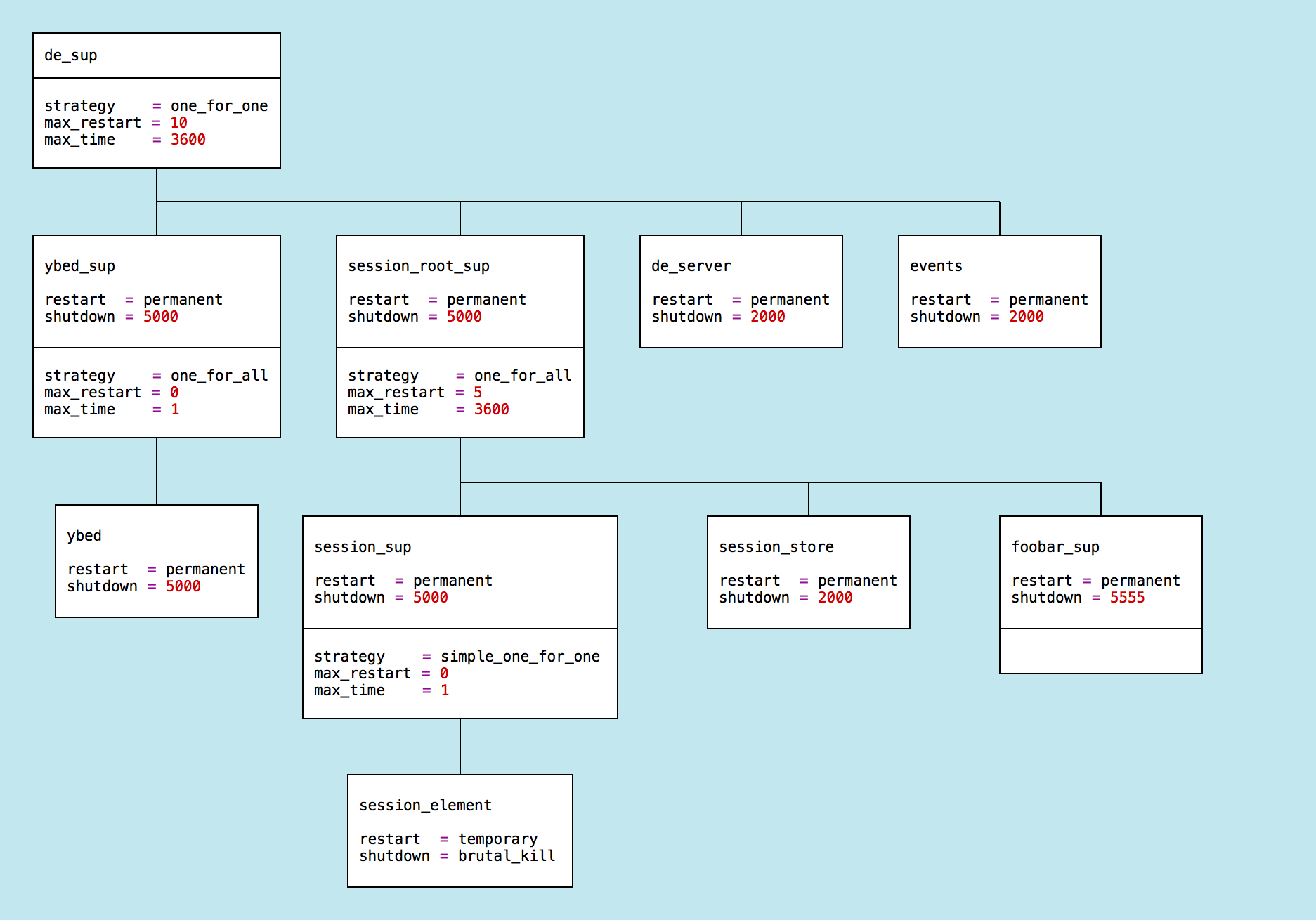The width and height of the screenshot is (1316, 920).
Task: Click max_restart value 10 in de_sup
Action: tap(179, 123)
